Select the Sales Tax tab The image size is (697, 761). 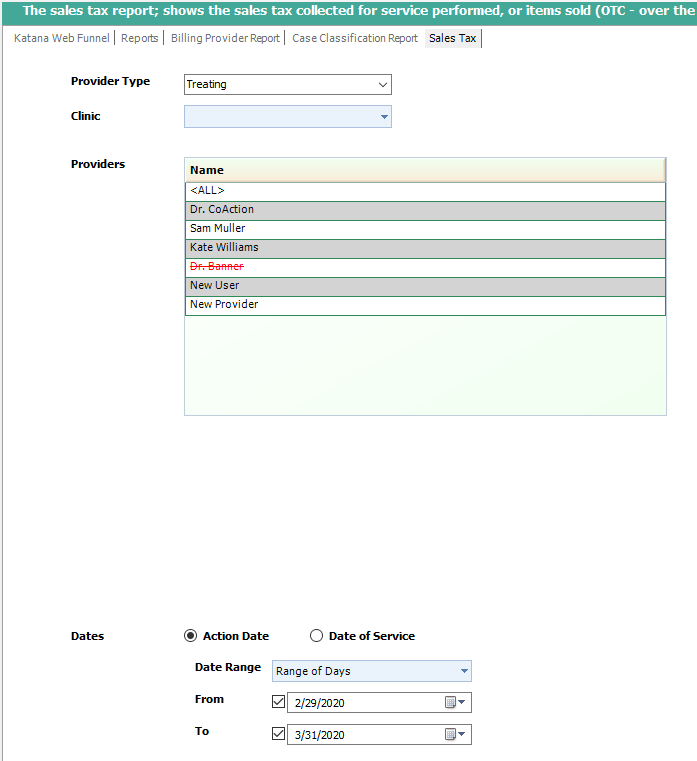pos(453,38)
